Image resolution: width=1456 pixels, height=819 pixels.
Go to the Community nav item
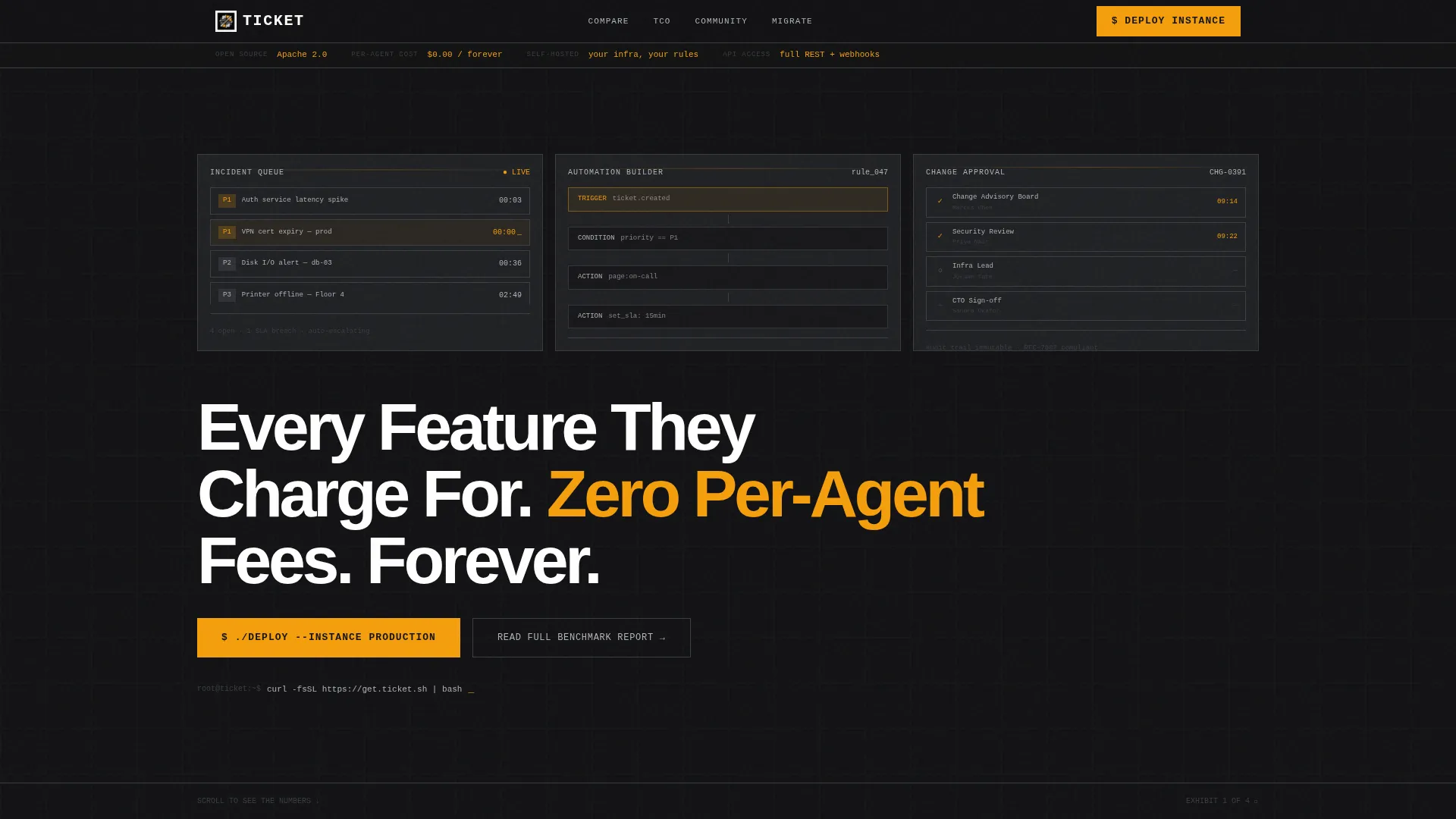[x=721, y=21]
